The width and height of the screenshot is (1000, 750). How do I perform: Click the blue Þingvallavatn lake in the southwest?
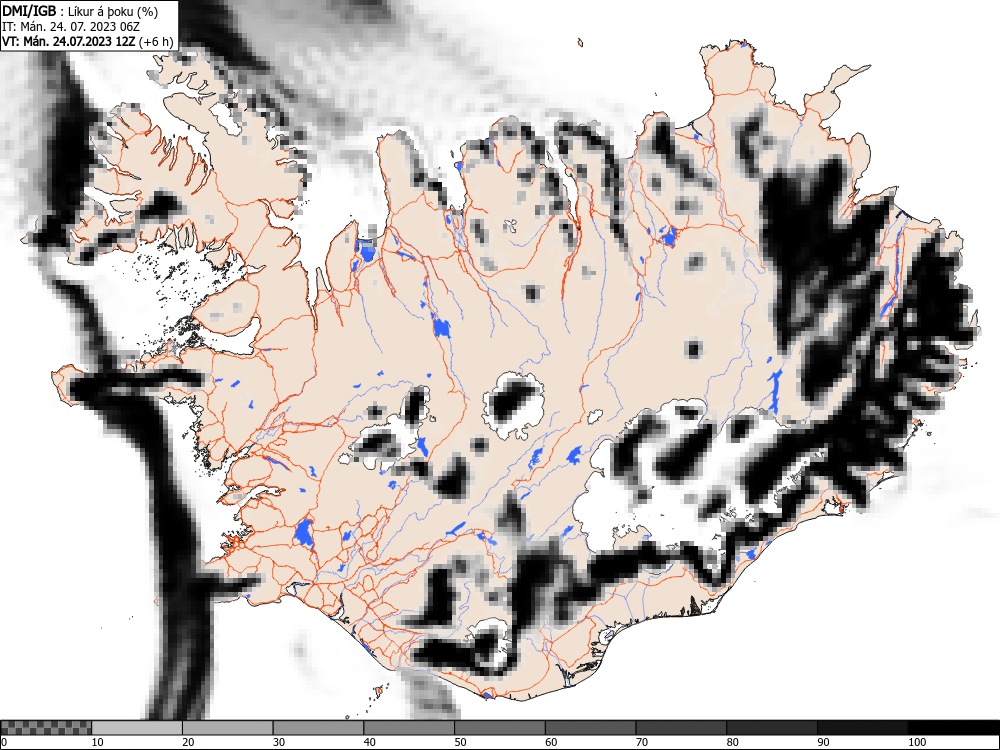(x=304, y=533)
